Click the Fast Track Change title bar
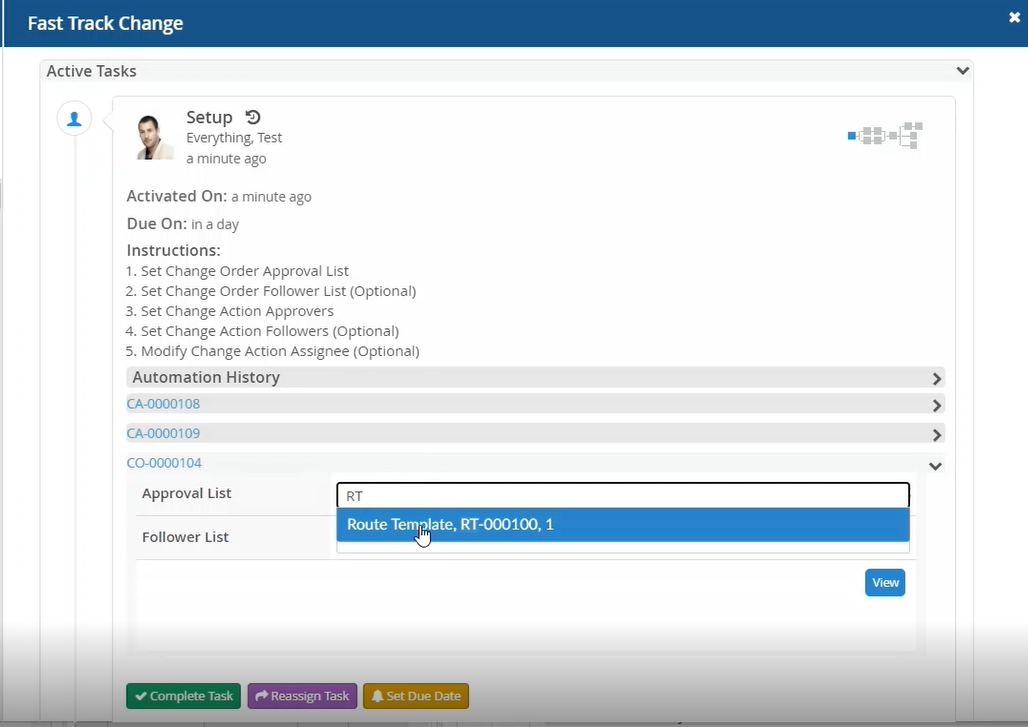Image resolution: width=1028 pixels, height=727 pixels. click(500, 23)
